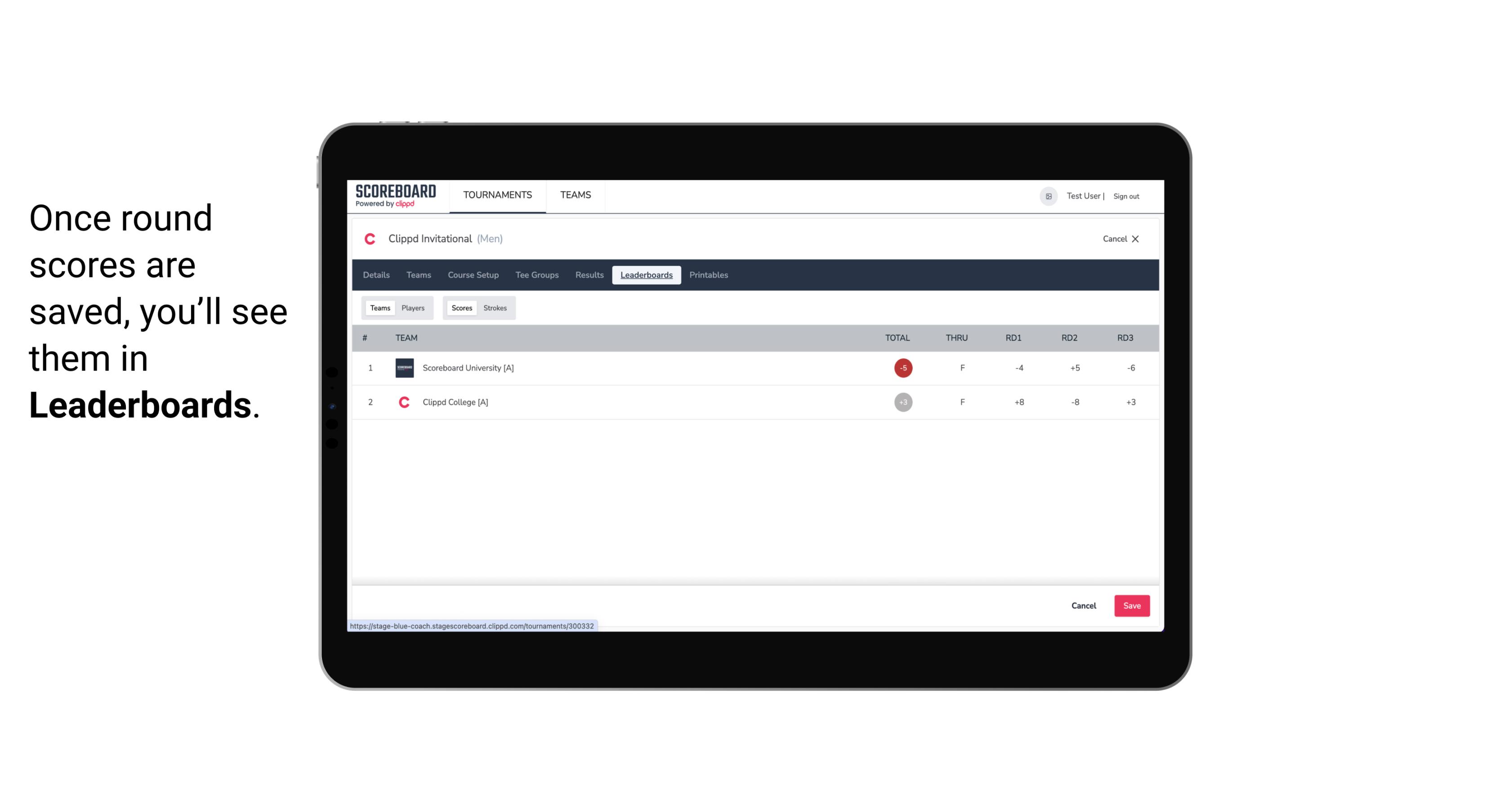Select the Scores filter button
The image size is (1509, 812).
(461, 308)
